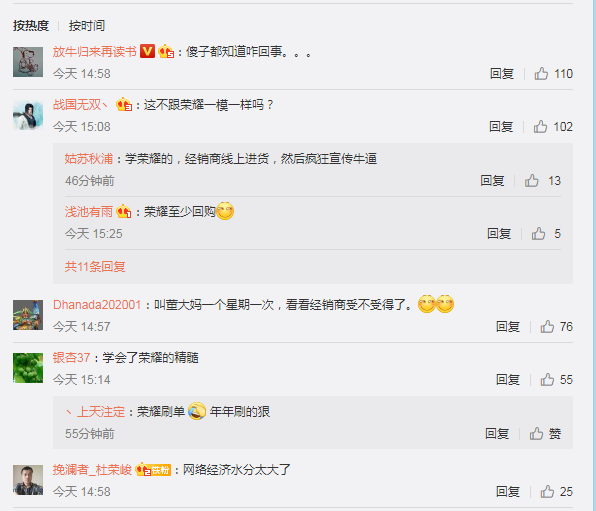Like 挽澜者_杜荣峻's comment with 25 likes
Screen dimensions: 596x511
(556, 492)
